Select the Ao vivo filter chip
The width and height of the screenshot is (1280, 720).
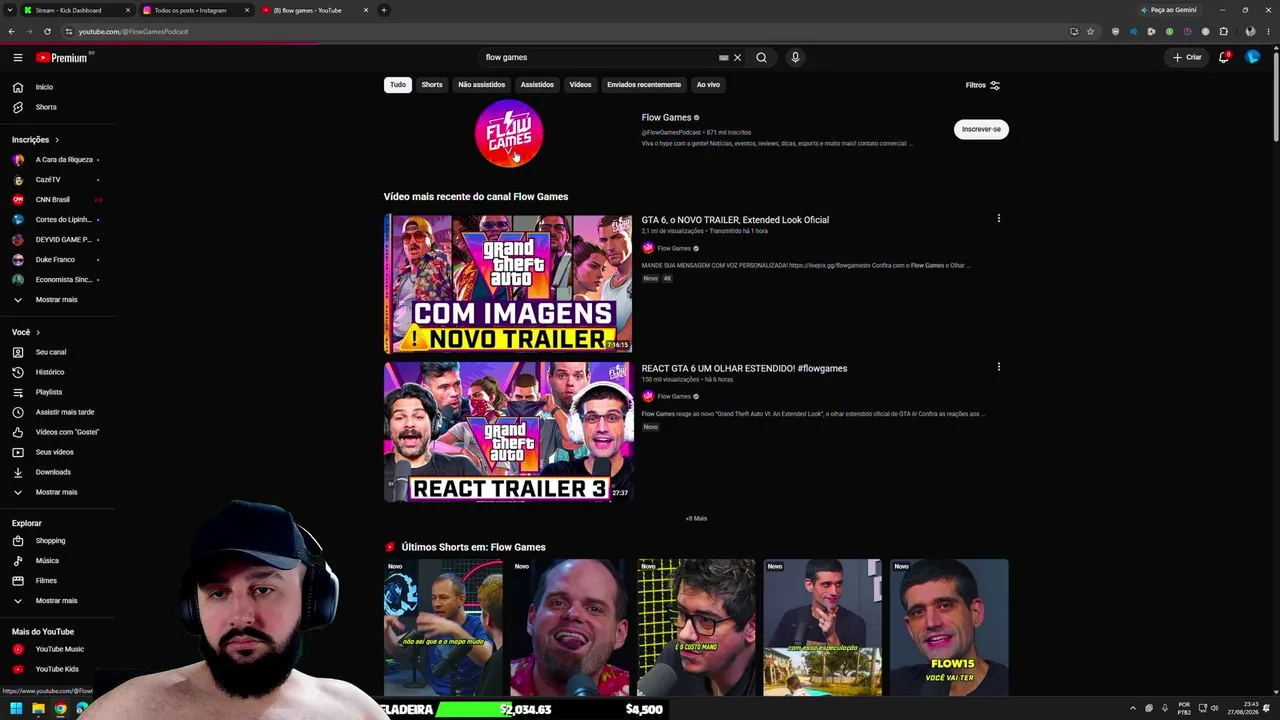[708, 85]
